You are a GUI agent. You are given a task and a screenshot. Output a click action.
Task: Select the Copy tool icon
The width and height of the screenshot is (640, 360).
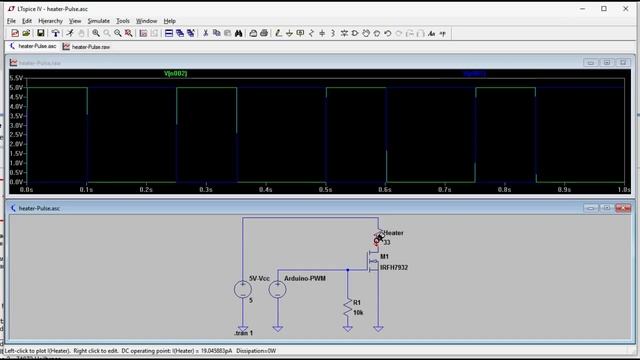point(217,33)
